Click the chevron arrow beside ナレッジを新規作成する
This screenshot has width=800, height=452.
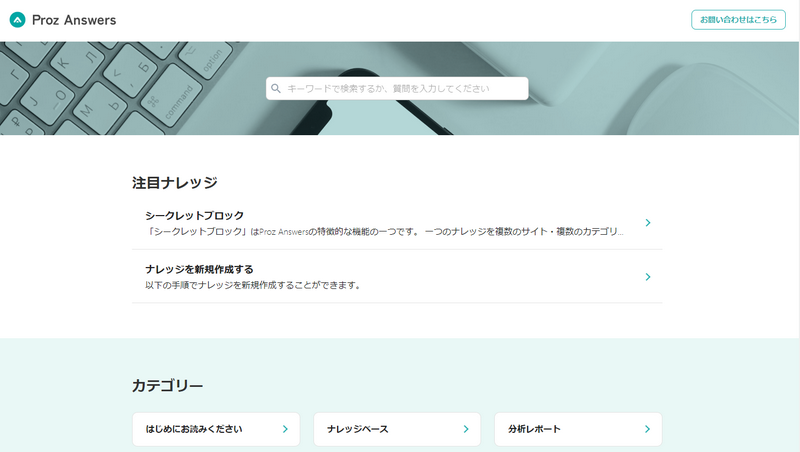click(648, 277)
